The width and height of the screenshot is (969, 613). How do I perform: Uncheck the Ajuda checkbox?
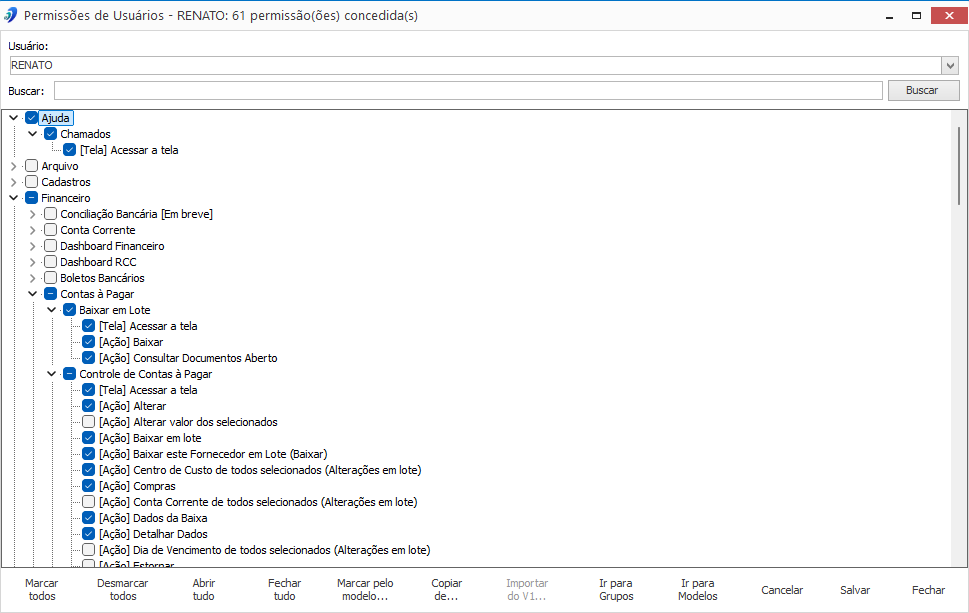point(32,118)
